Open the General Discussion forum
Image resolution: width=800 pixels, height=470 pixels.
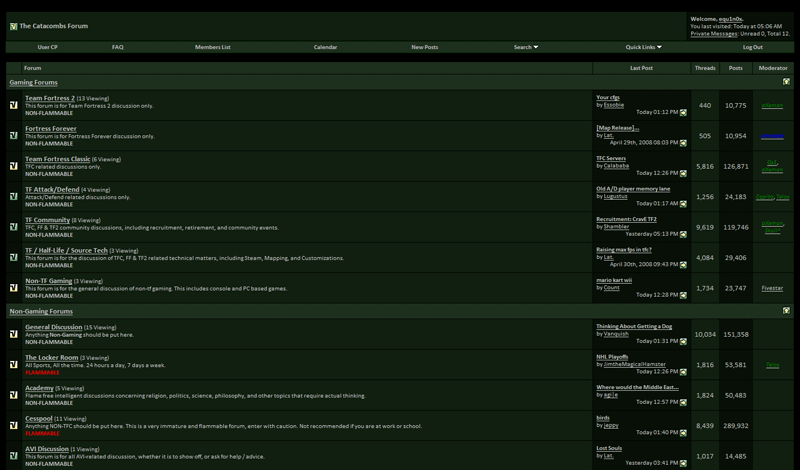point(54,327)
